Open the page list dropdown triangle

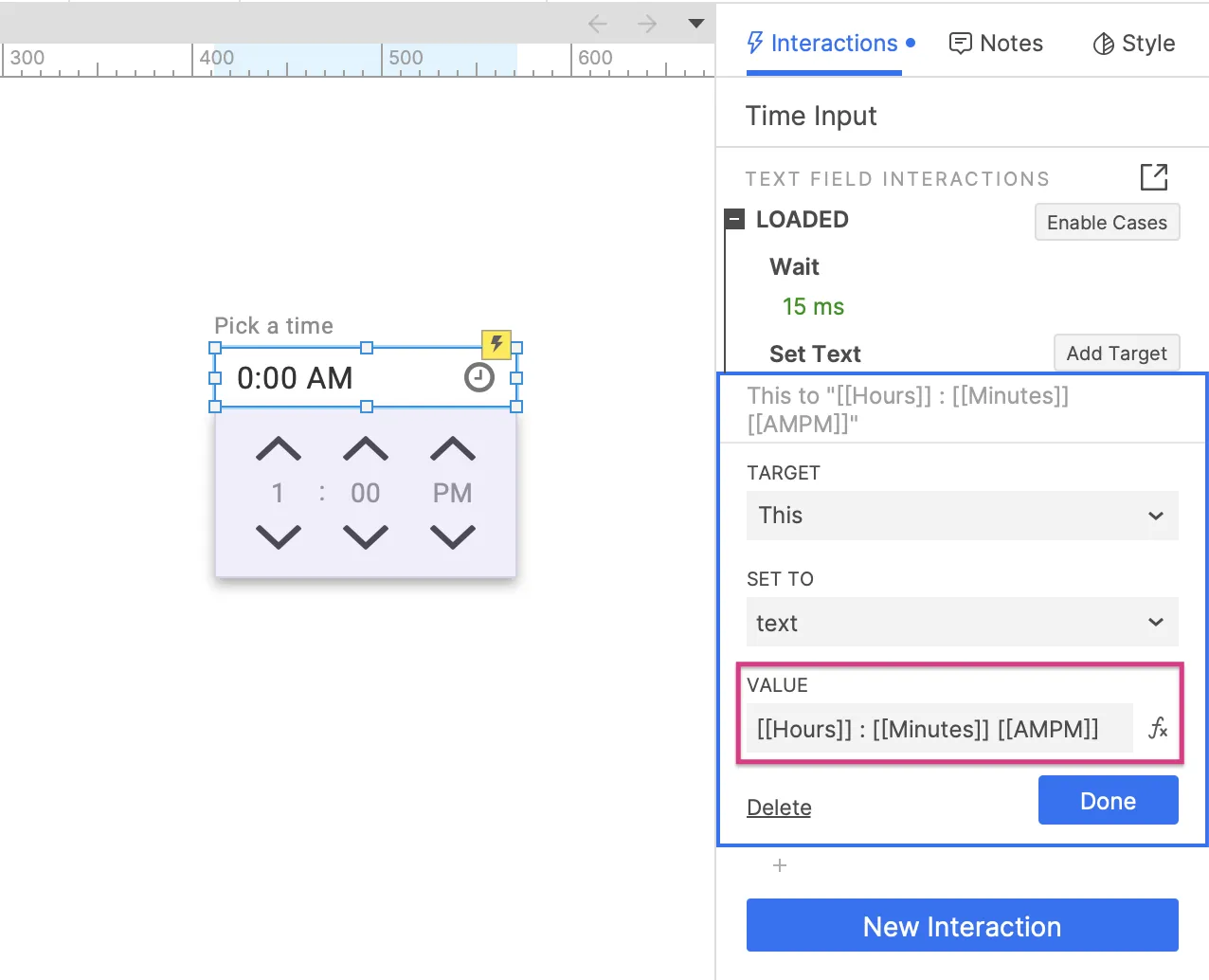[x=696, y=24]
